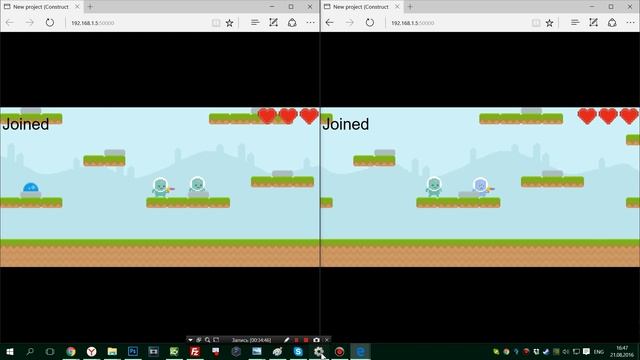Open reading view in left browser

pyautogui.click(x=216, y=23)
